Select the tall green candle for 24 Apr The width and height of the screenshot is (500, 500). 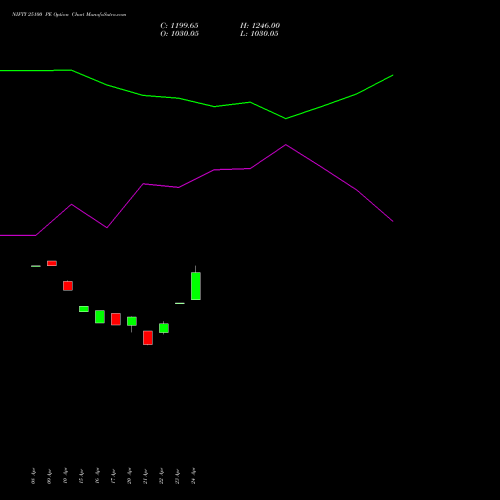pos(196,286)
